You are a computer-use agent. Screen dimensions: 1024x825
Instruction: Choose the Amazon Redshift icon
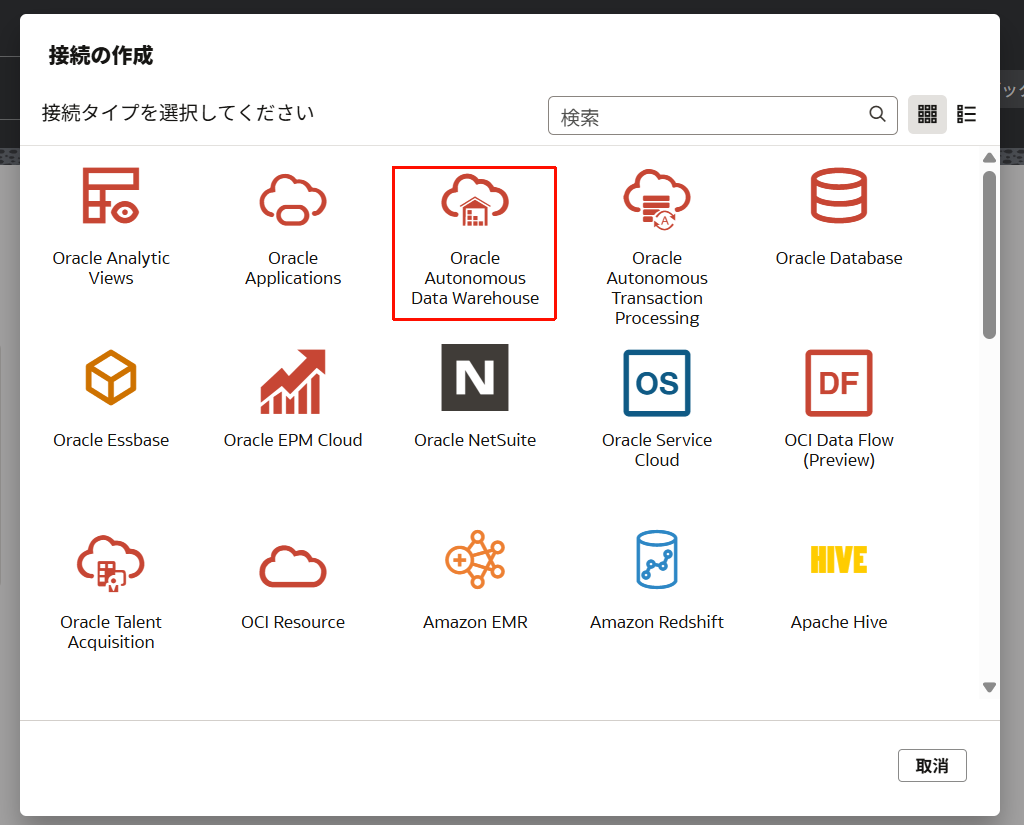point(657,560)
